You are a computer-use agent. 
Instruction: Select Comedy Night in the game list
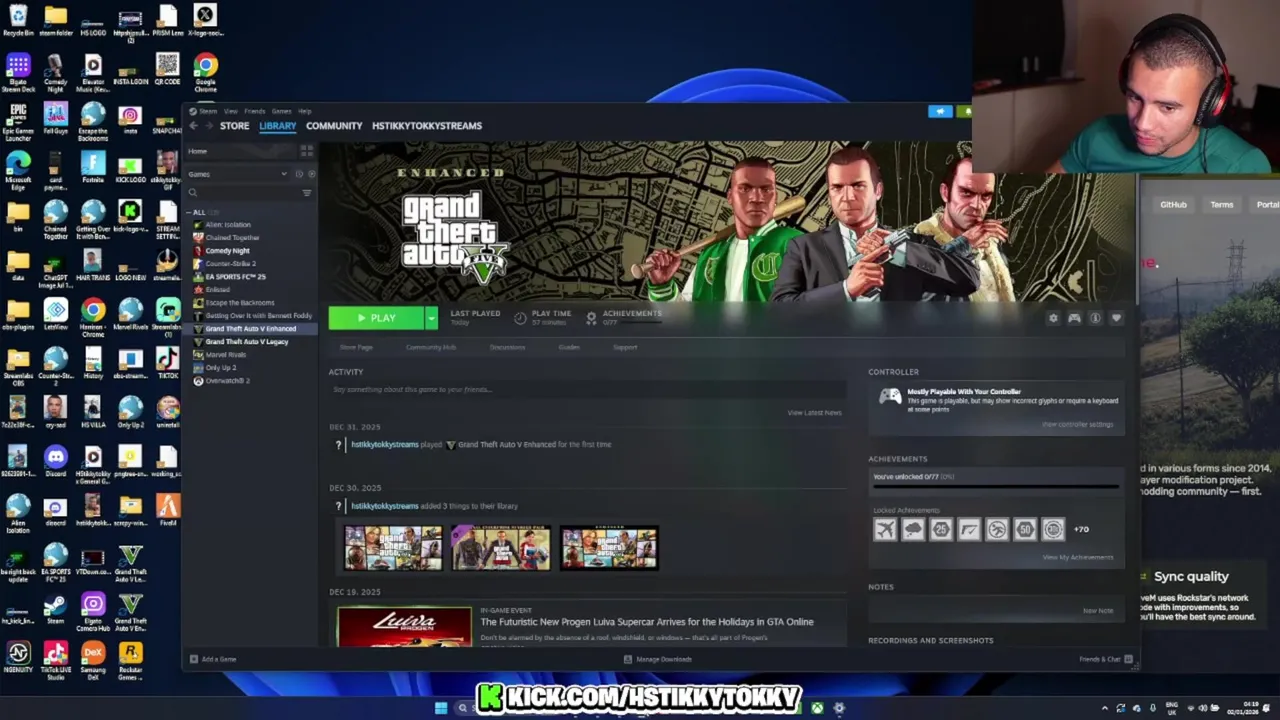(x=227, y=251)
